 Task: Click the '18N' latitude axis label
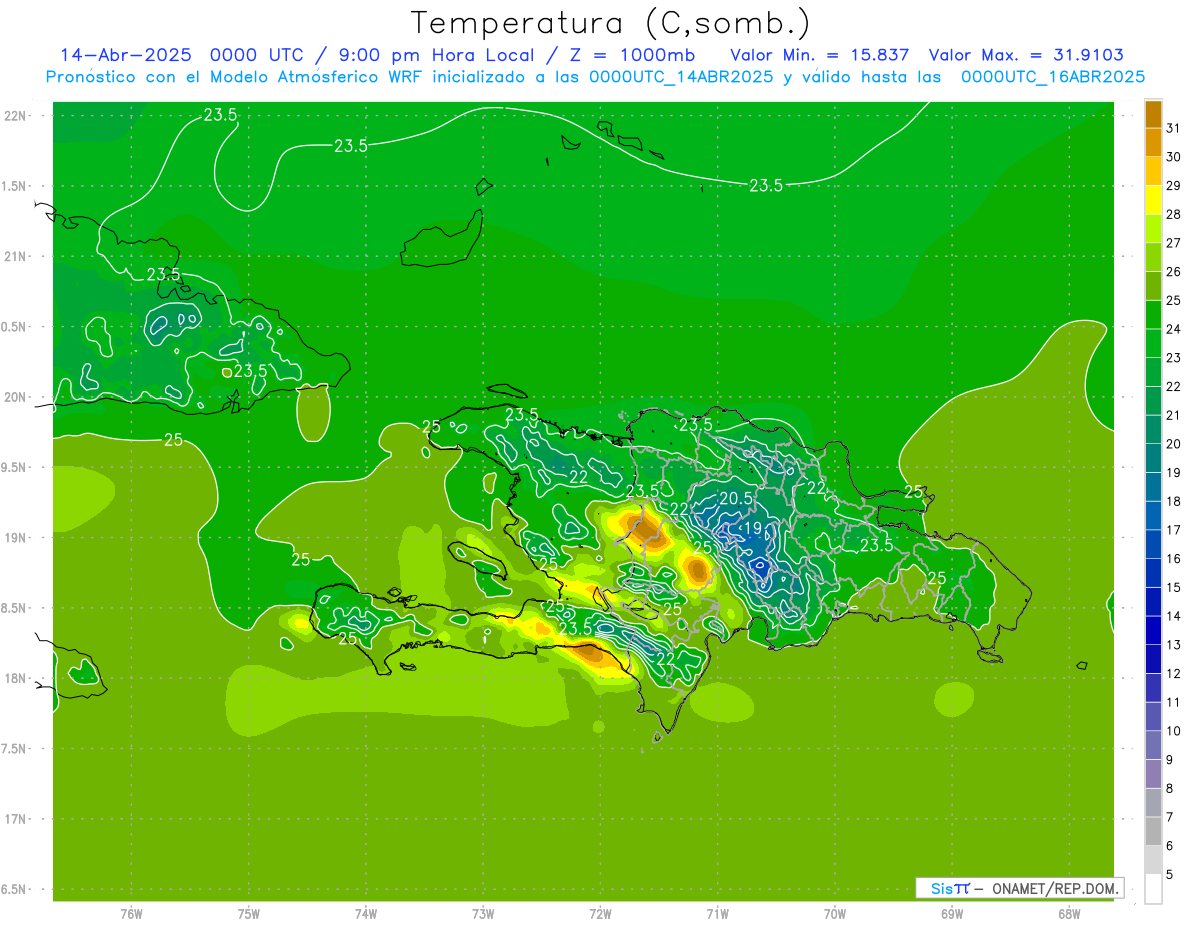(x=17, y=679)
